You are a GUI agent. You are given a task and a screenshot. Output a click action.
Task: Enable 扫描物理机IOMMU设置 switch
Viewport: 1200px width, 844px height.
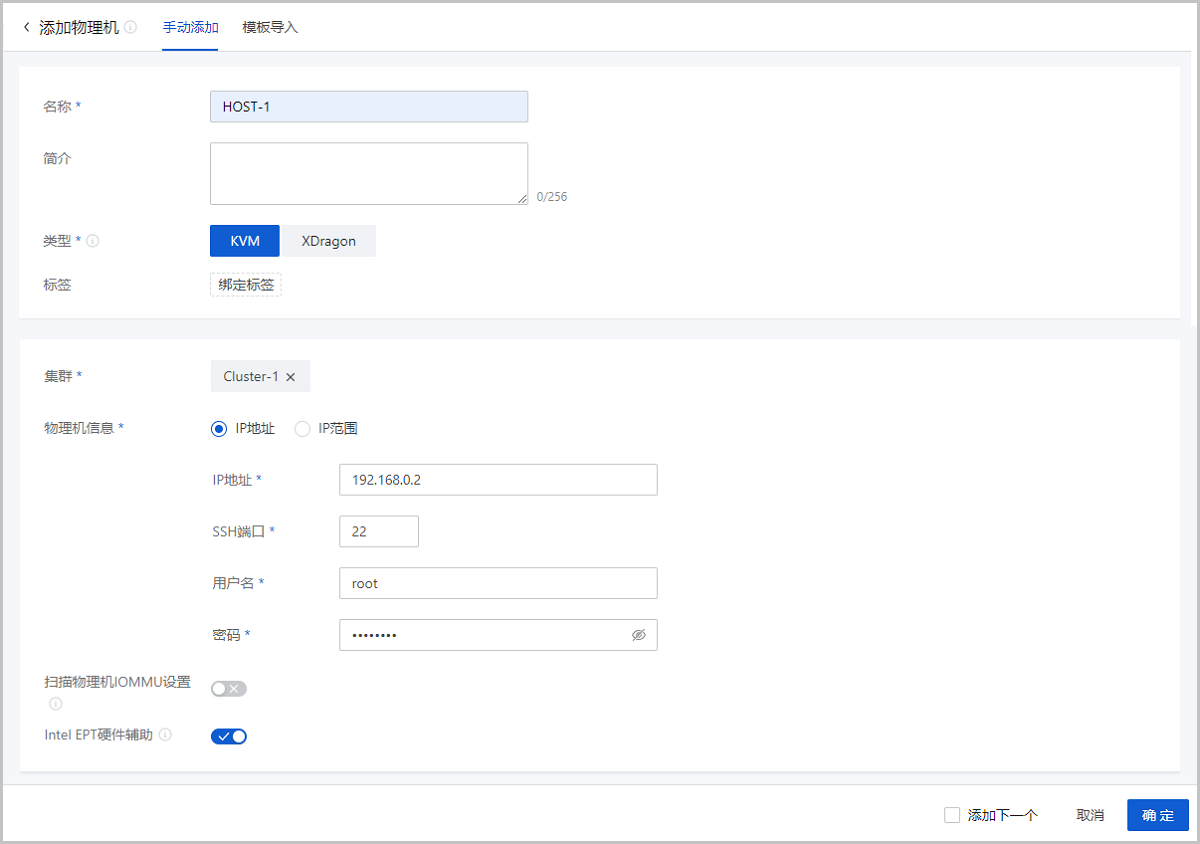tap(228, 688)
